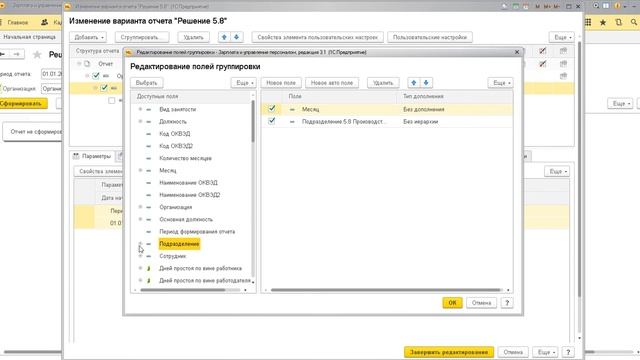Expand Месяц in available fields list
This screenshot has width=640, height=360.
[x=140, y=170]
